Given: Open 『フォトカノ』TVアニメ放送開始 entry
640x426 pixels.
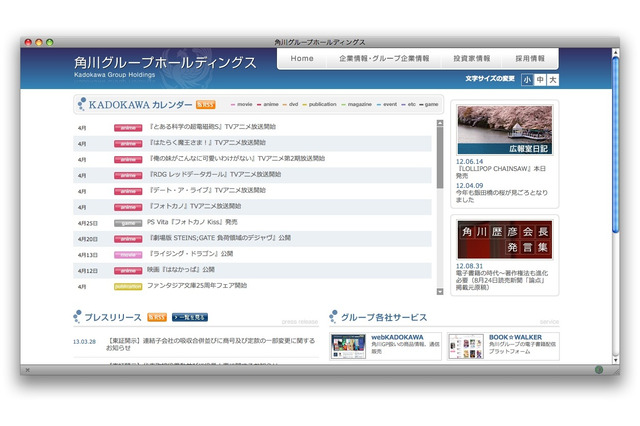Looking at the screenshot, I should (x=194, y=206).
